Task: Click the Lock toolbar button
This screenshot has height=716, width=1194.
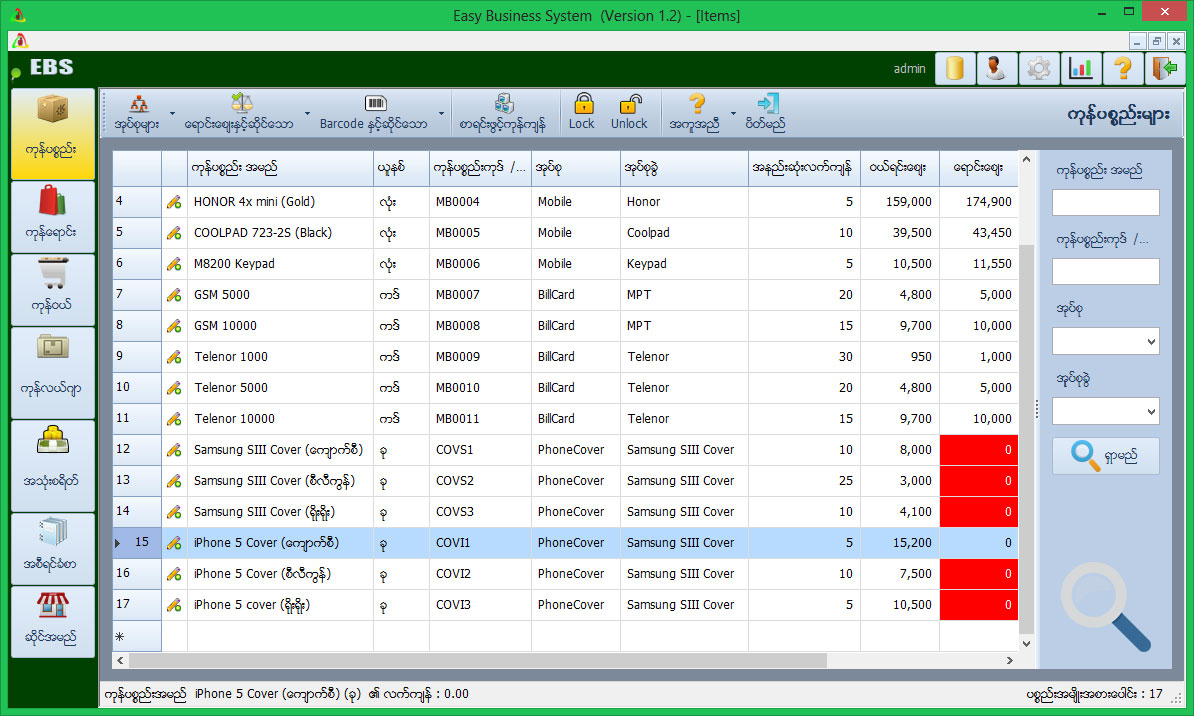Action: point(583,112)
